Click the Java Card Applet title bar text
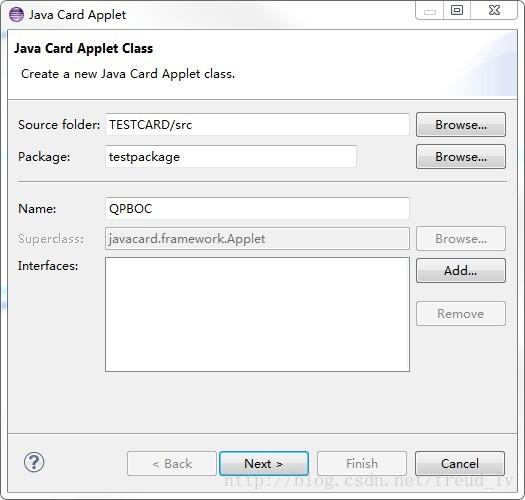The image size is (525, 500). coord(77,15)
